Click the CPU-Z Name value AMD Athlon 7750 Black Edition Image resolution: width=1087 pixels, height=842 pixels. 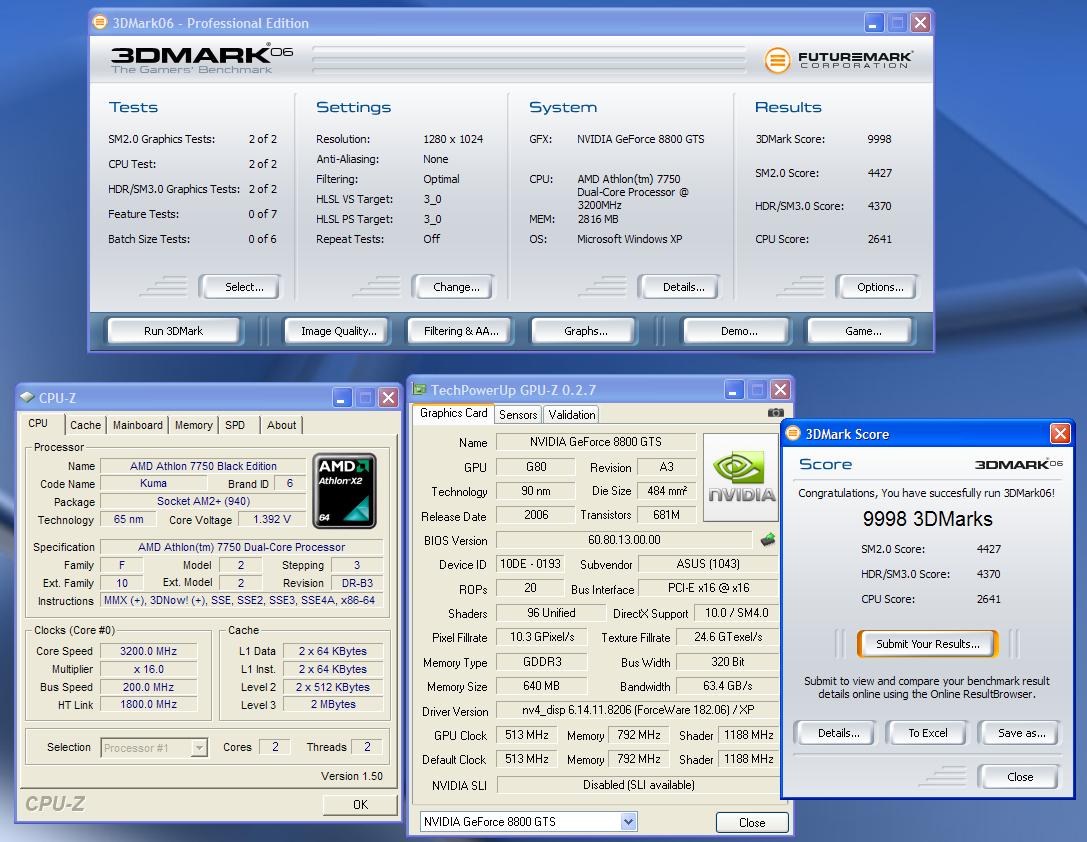pos(203,466)
